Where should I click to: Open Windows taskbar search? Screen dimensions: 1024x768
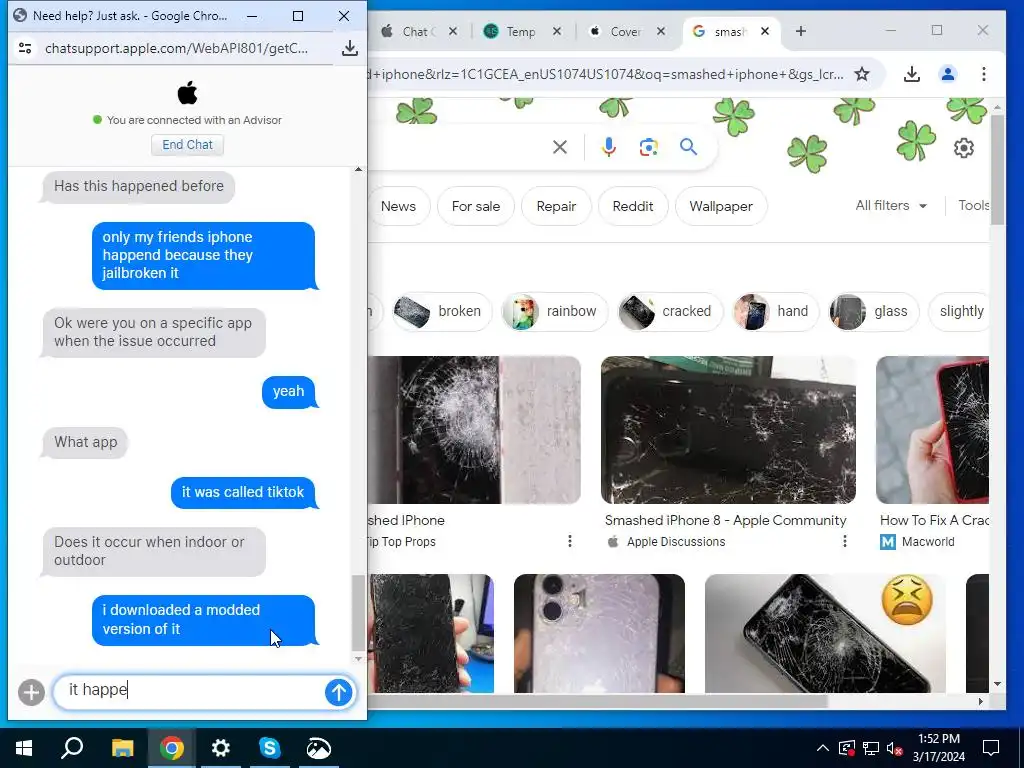[72, 748]
